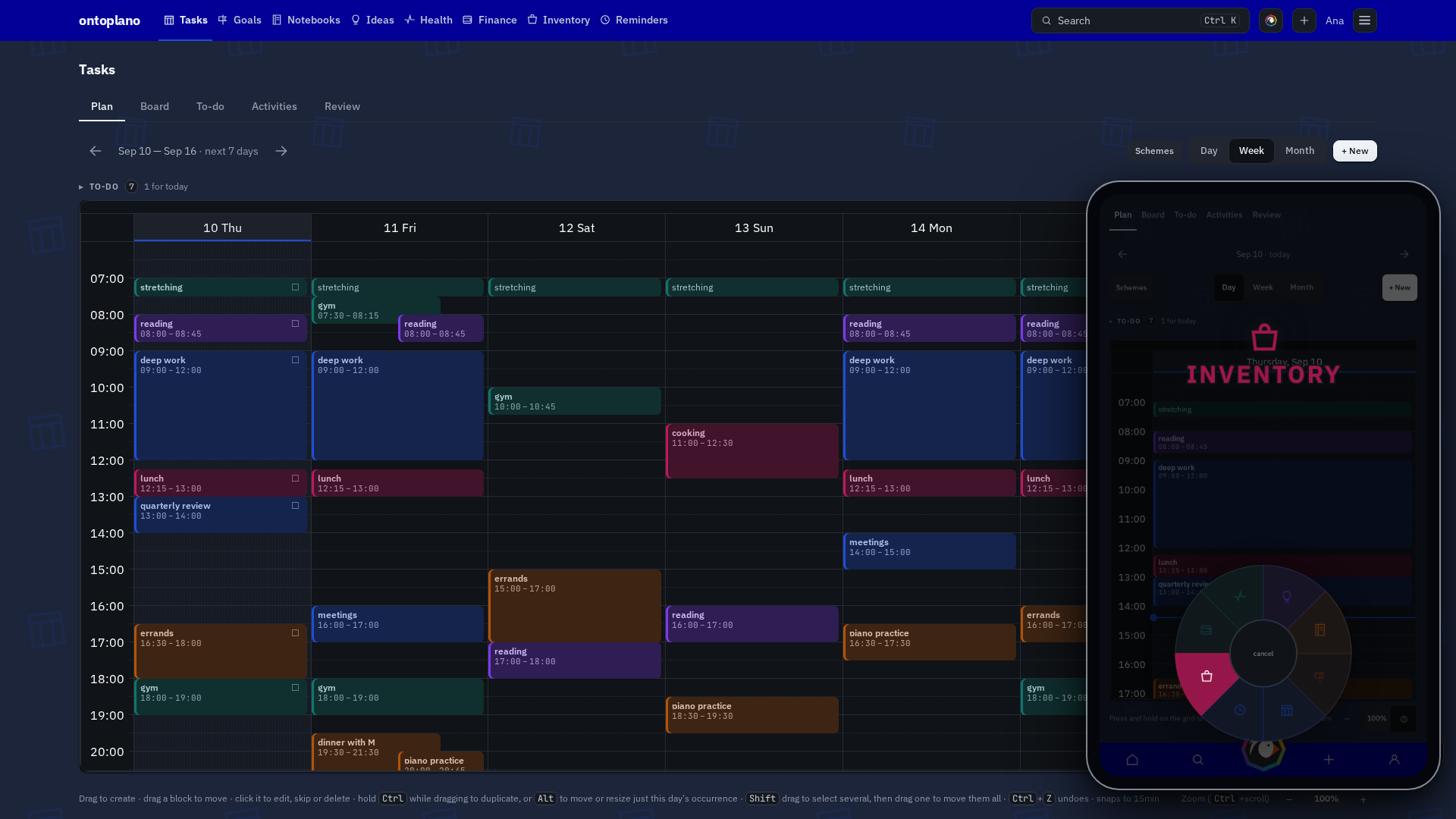Screen dimensions: 1456x819
Task: Open the cooking 11:00 block on Sunday
Action: (752, 451)
